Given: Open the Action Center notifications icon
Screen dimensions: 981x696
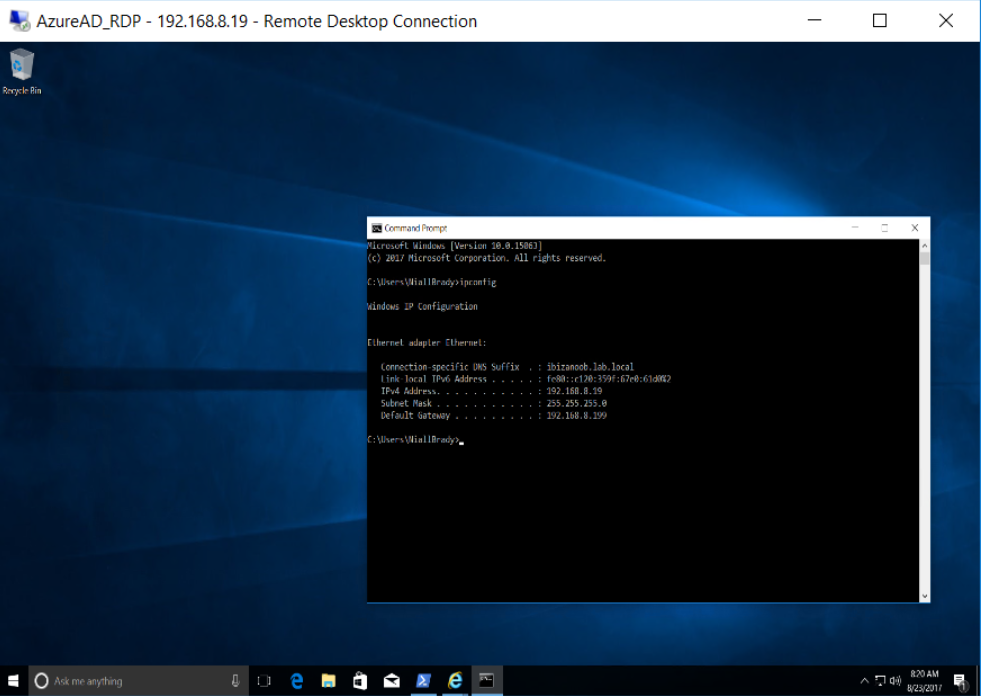Looking at the screenshot, I should pyautogui.click(x=959, y=681).
